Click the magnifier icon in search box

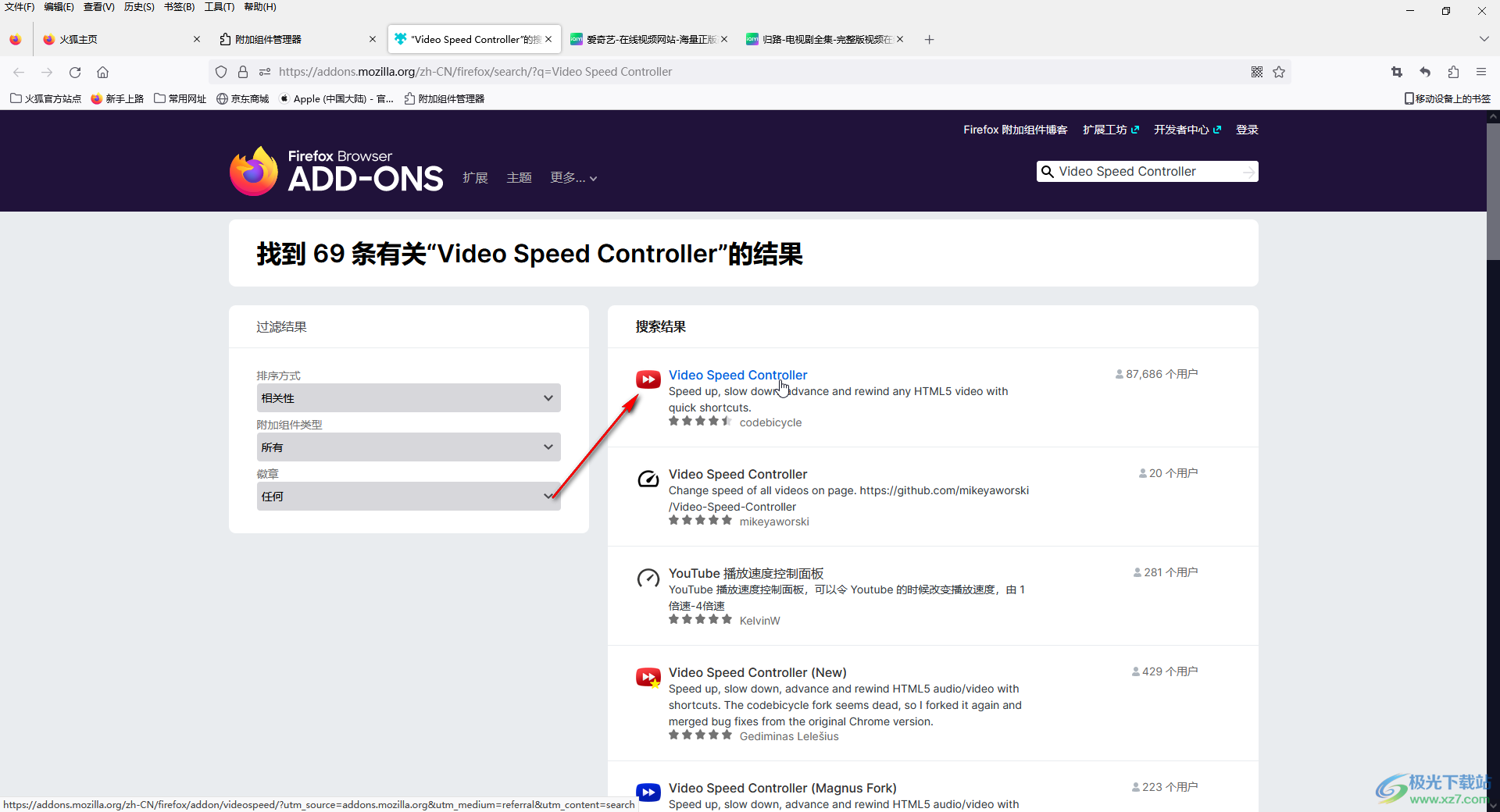(1048, 172)
